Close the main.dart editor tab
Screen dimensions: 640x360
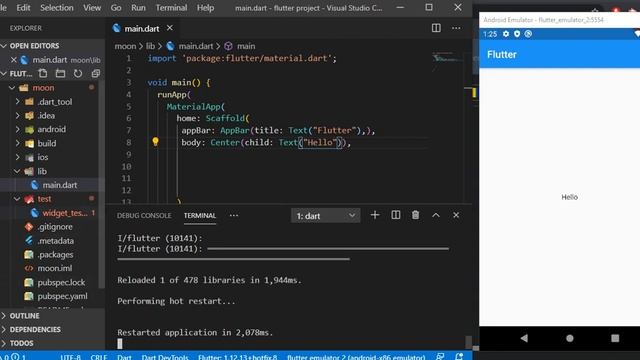169,28
